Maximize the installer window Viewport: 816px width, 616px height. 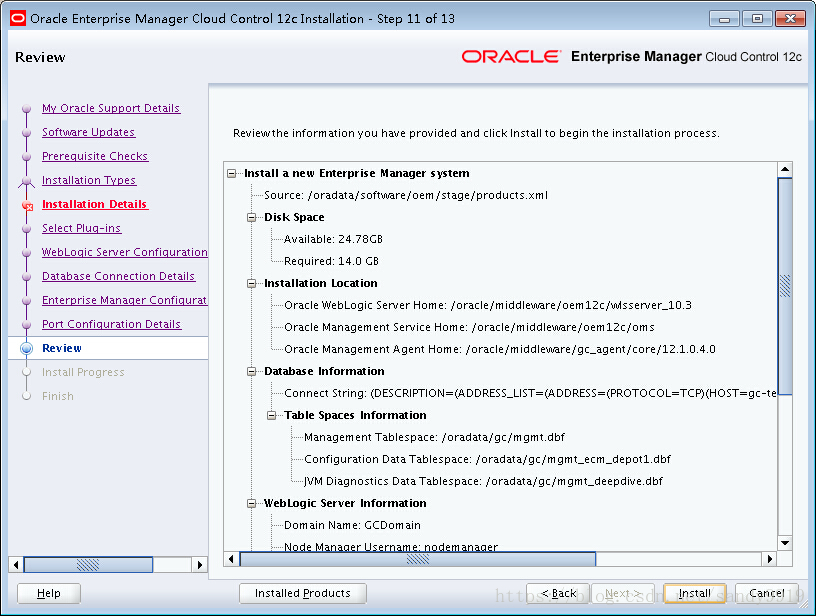[x=757, y=19]
